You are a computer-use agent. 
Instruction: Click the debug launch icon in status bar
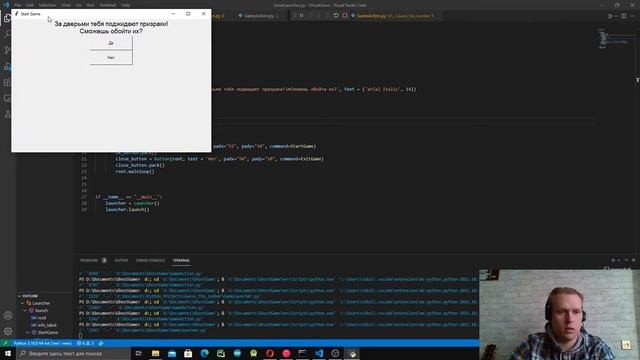[x=101, y=343]
